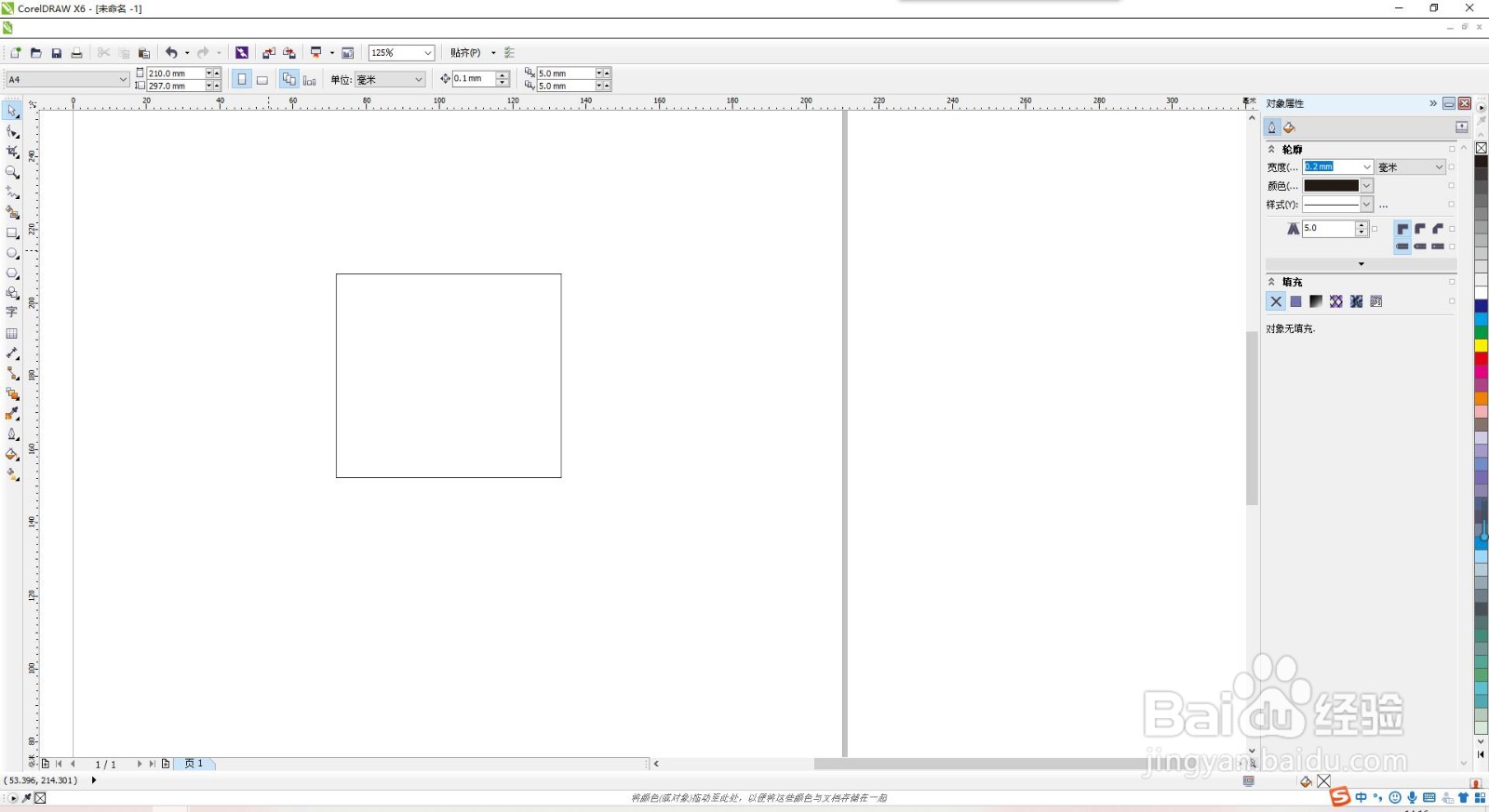Choose Texture fill type
Viewport: 1489px width, 812px height.
tap(1356, 301)
